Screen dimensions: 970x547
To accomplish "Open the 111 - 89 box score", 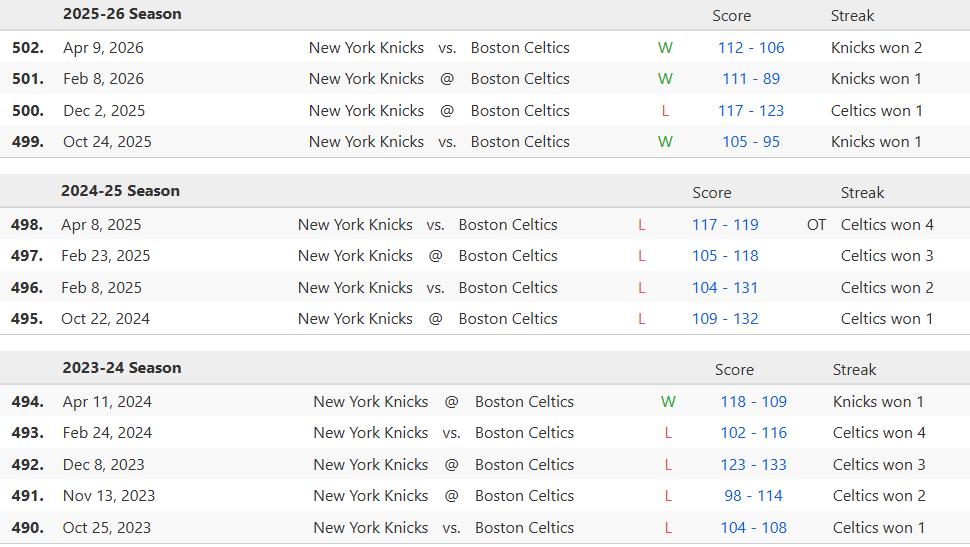I will pos(751,79).
